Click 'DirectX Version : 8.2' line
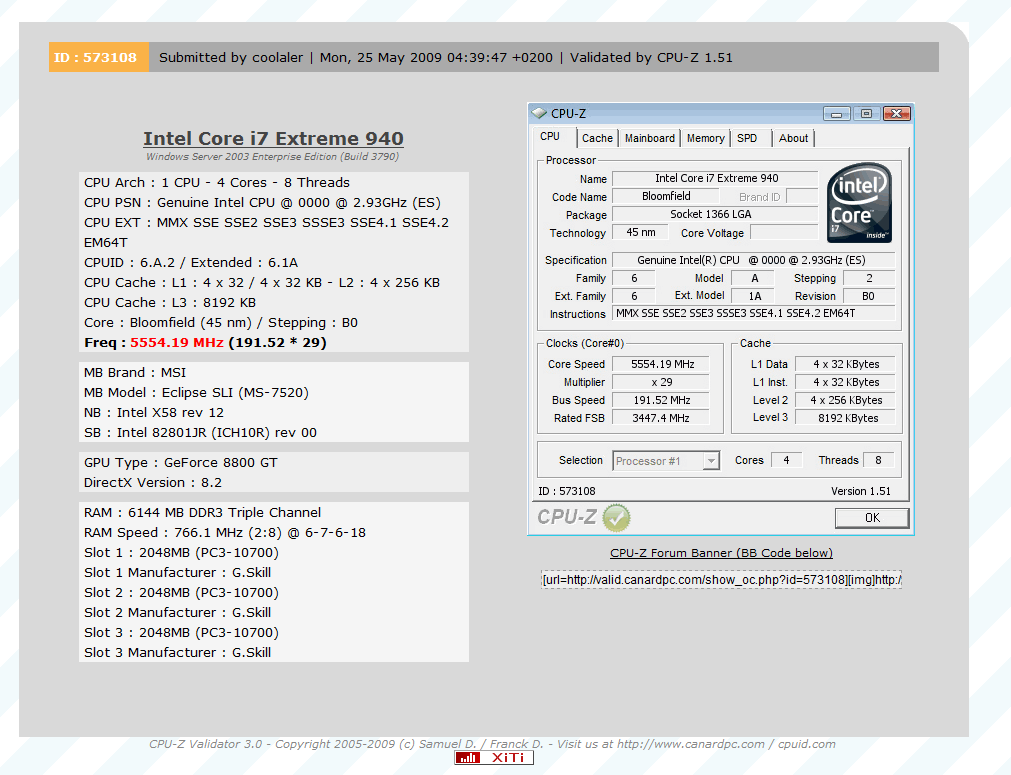The width and height of the screenshot is (1011, 775). [153, 482]
